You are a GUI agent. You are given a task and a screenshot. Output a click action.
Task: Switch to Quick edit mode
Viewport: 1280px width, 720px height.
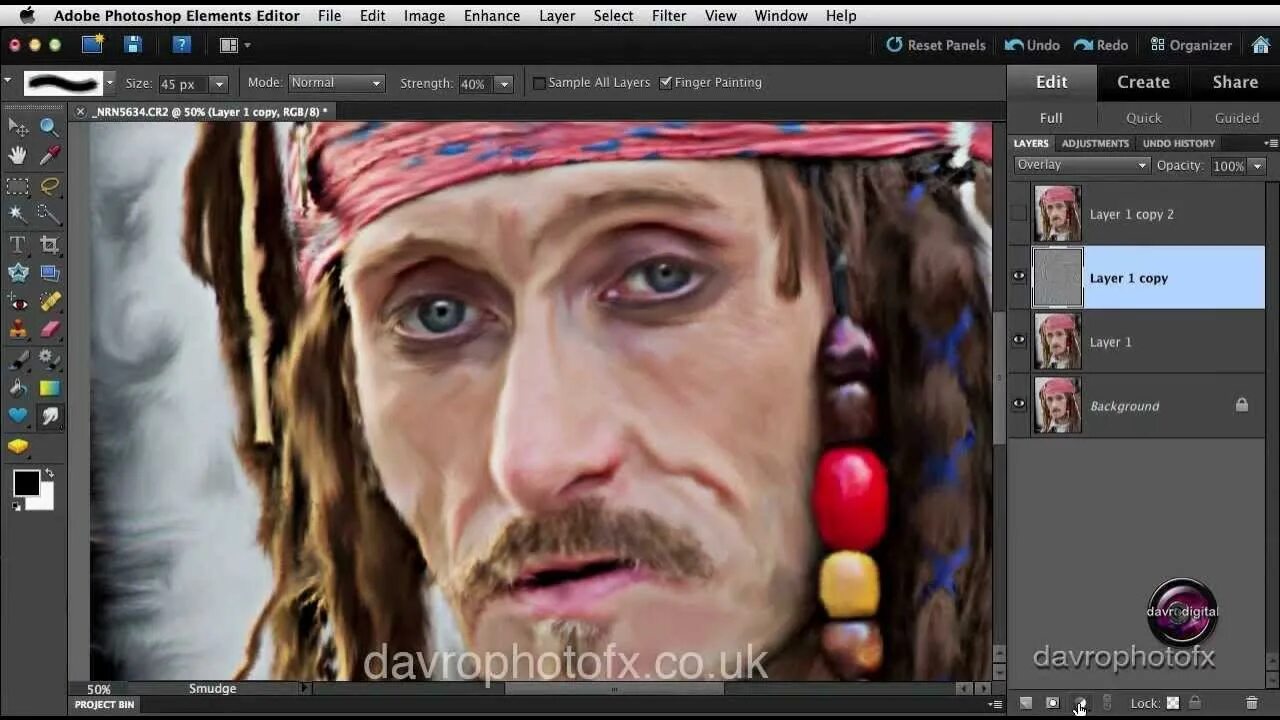point(1144,117)
